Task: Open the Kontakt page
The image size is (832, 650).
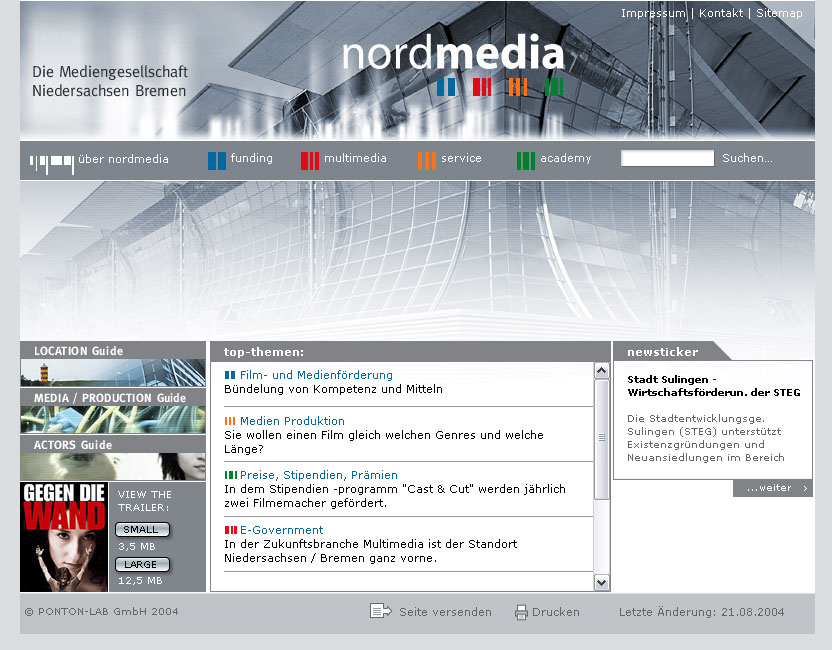Action: 721,13
